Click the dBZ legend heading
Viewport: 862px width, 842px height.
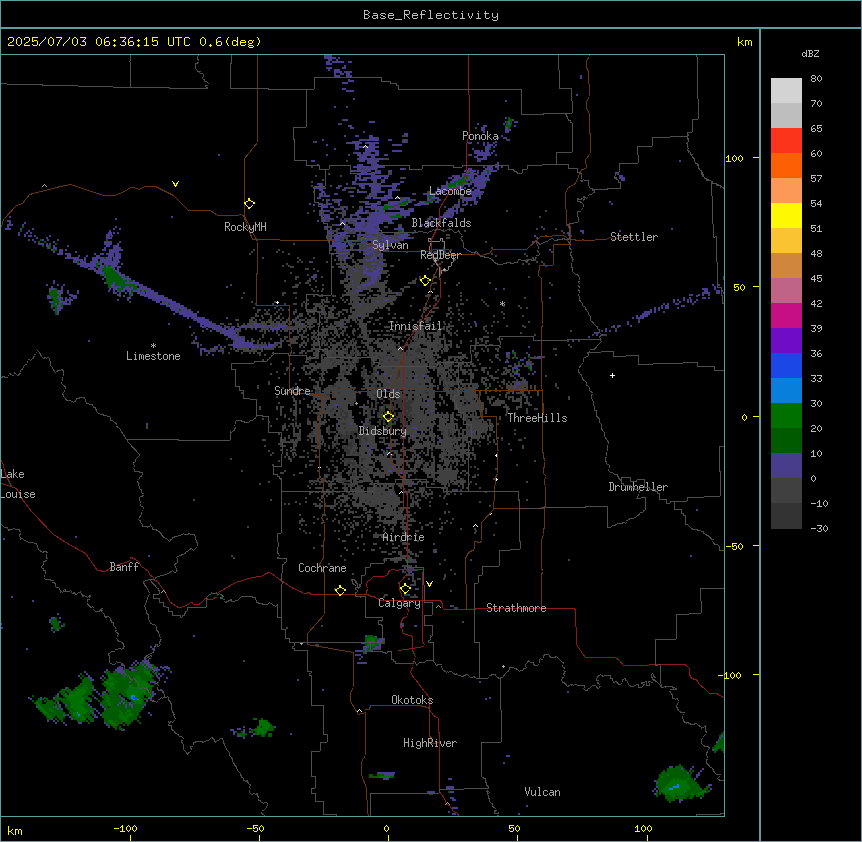[x=810, y=54]
